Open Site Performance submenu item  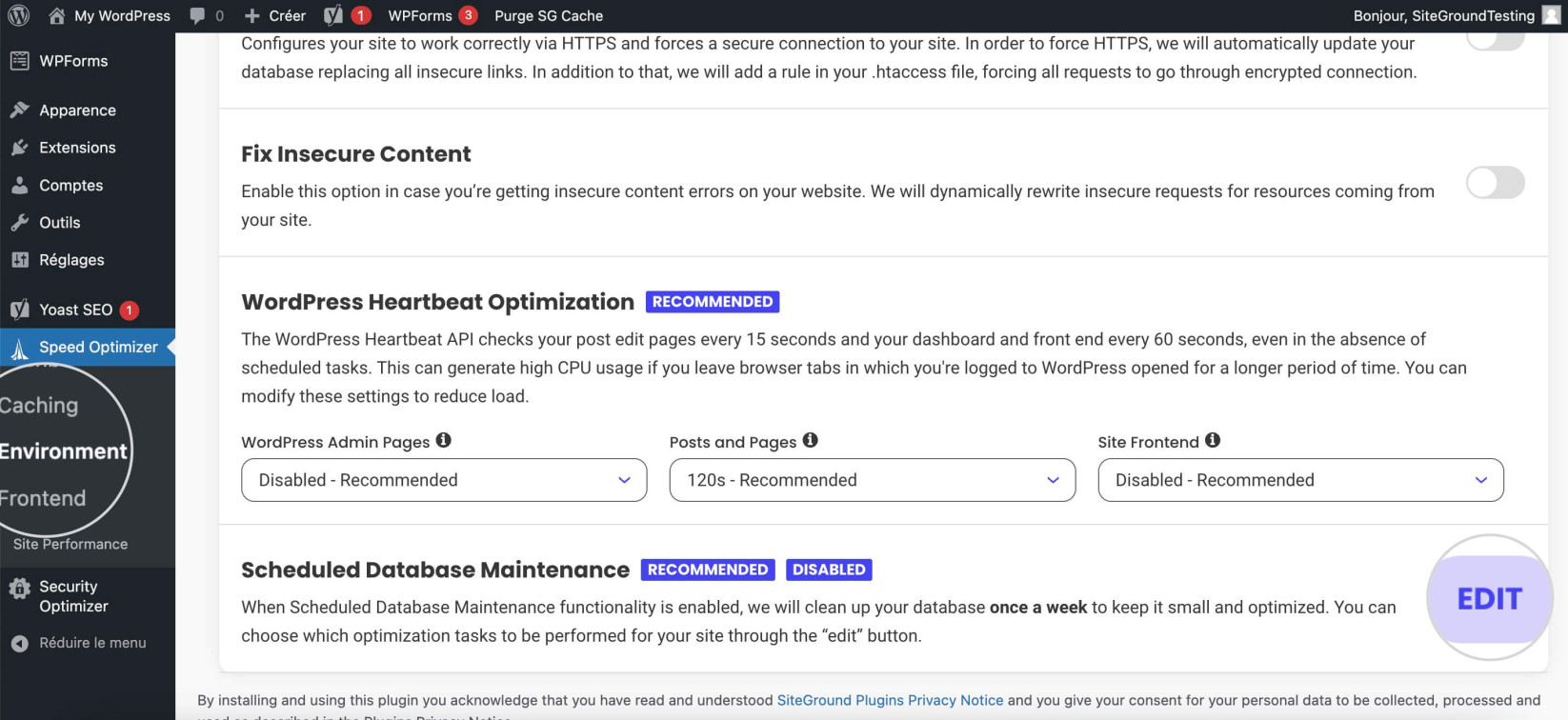(x=70, y=544)
